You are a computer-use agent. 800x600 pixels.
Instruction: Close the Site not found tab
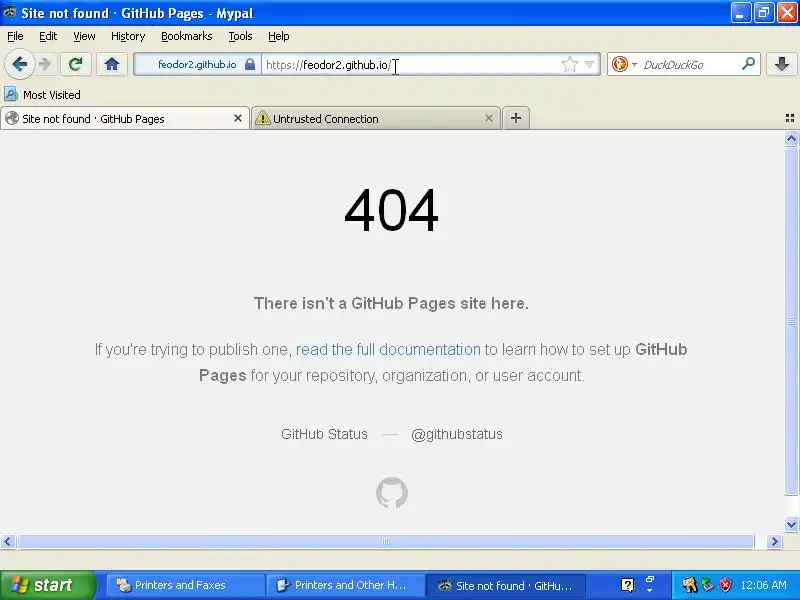coord(238,118)
